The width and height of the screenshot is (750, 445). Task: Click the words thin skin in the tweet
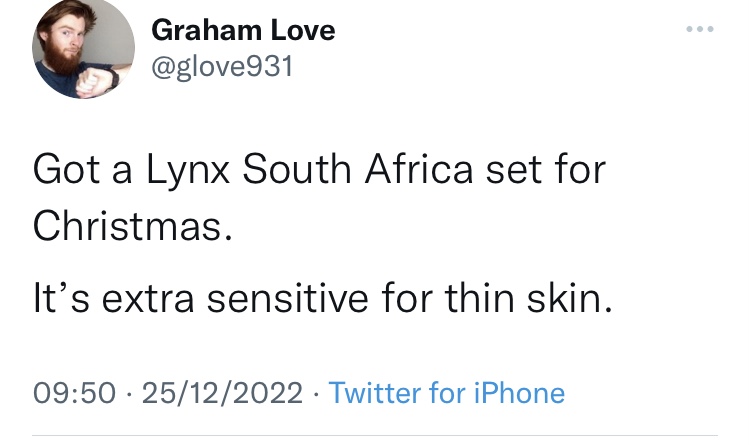(529, 298)
